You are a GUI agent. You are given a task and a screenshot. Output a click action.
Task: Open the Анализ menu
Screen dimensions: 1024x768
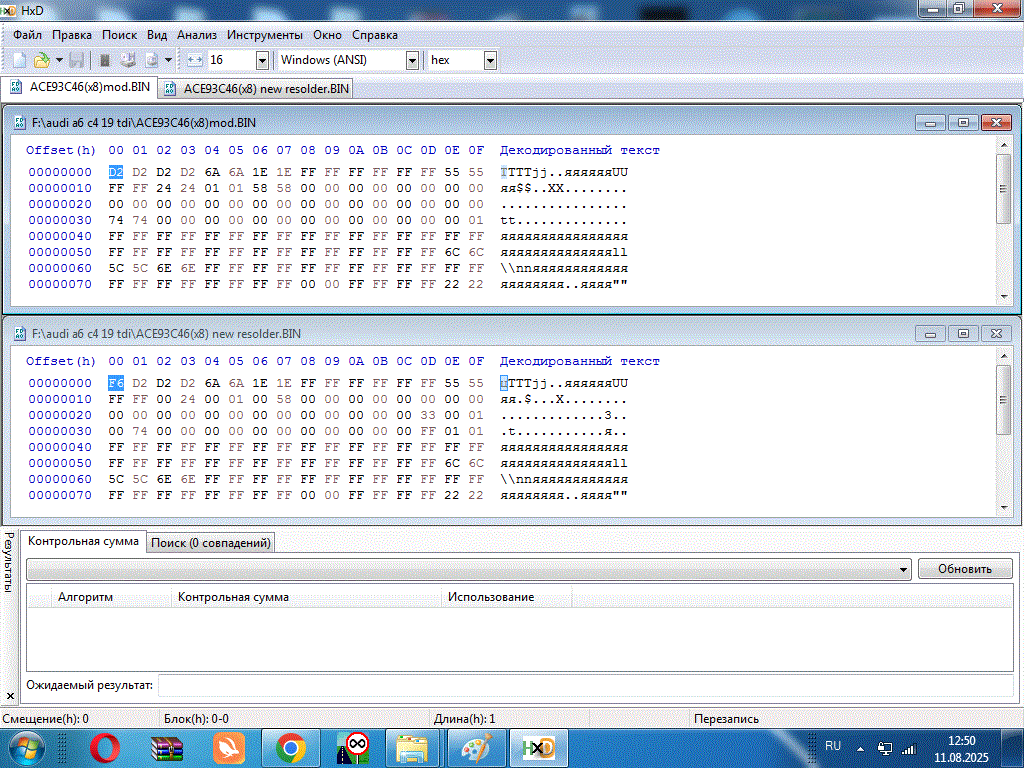click(197, 35)
